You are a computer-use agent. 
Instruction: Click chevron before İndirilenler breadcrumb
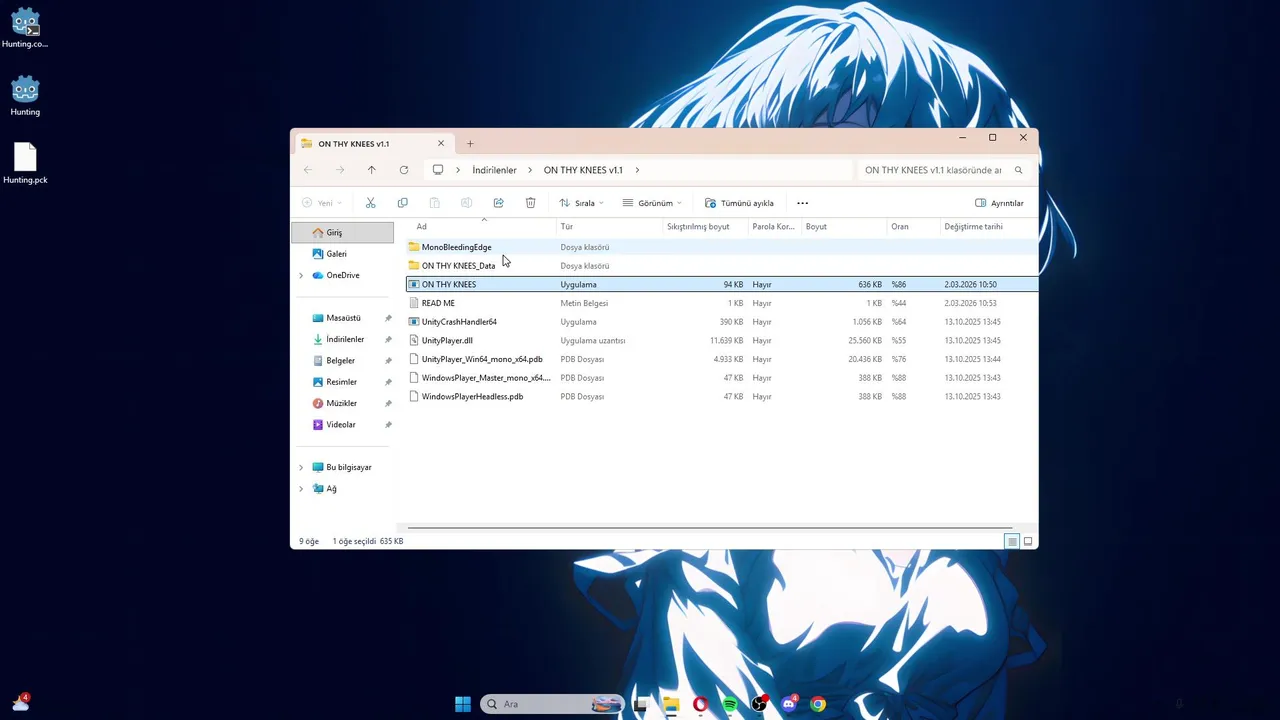(460, 170)
